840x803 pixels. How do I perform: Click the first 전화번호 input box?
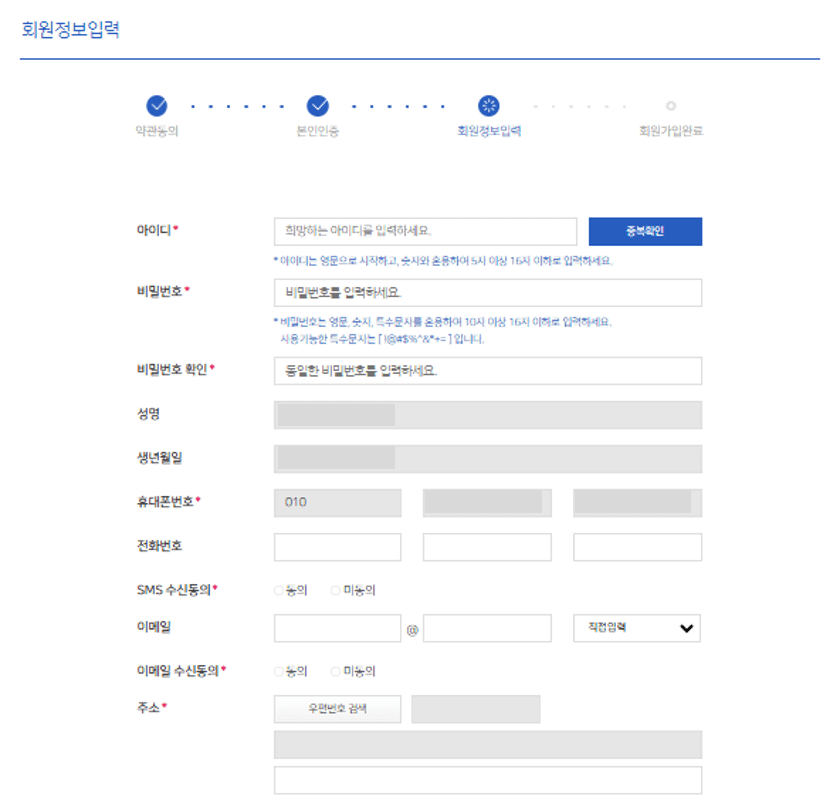tap(337, 547)
